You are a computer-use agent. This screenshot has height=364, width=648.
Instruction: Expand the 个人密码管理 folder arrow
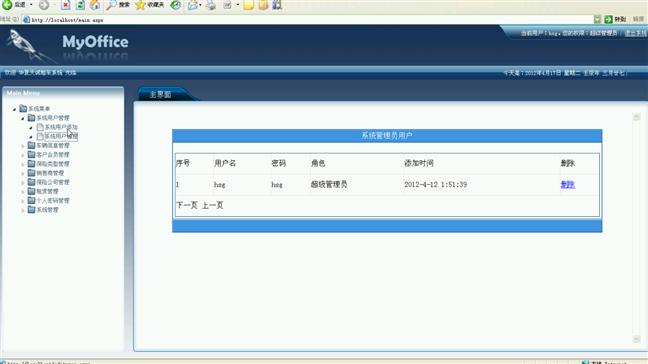(23, 201)
